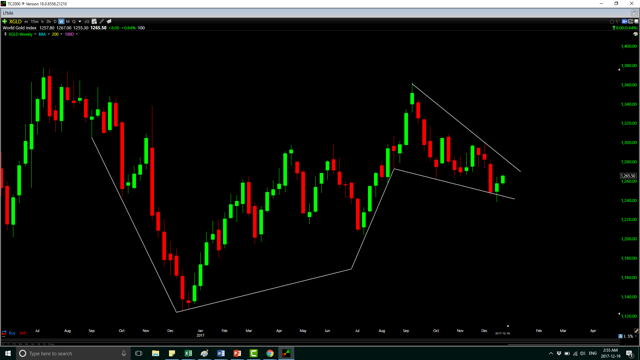Switch the chart to the Daily timeframe
This screenshot has width=640, height=360.
click(55, 21)
